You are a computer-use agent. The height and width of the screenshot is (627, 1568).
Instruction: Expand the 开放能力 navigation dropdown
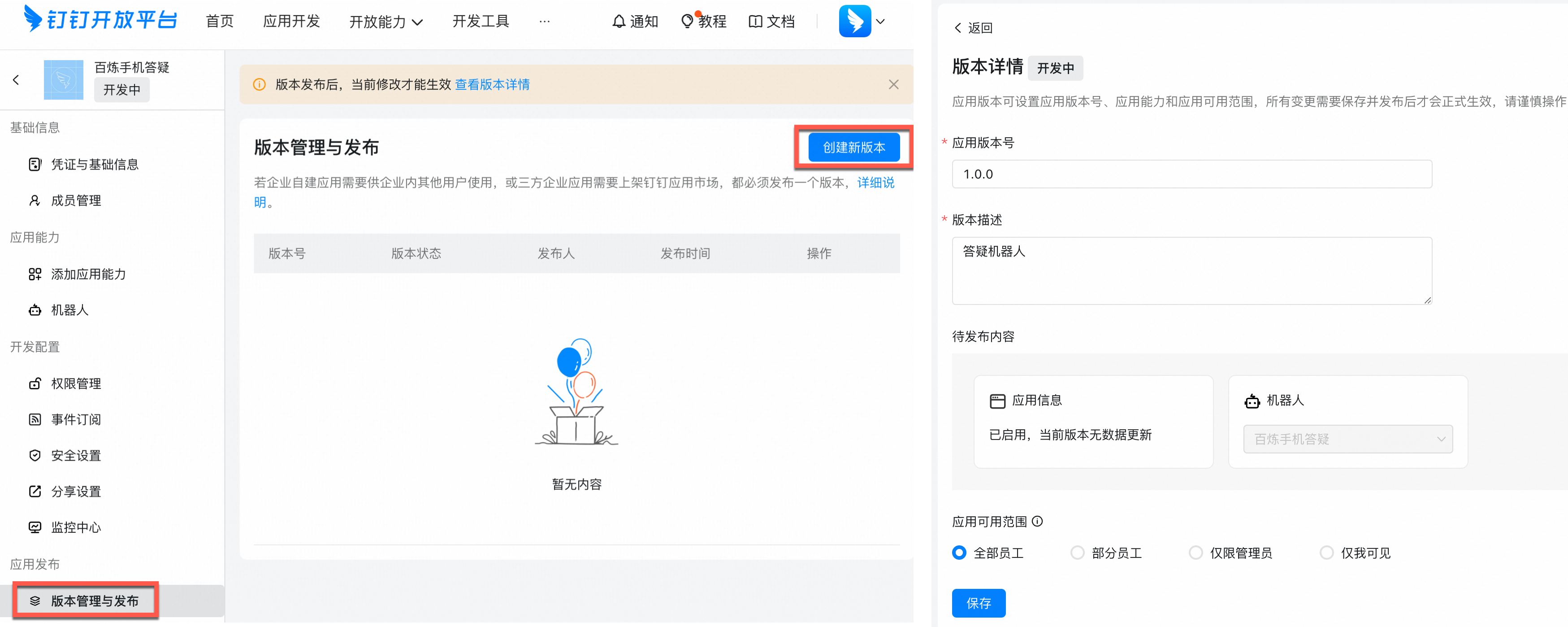[386, 22]
